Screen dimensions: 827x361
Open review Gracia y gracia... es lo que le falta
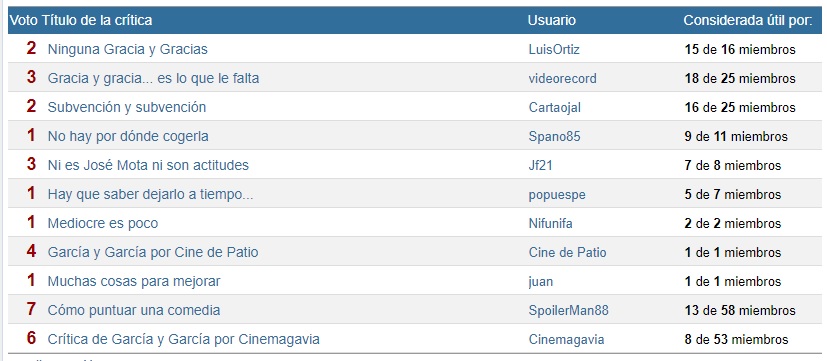point(153,79)
